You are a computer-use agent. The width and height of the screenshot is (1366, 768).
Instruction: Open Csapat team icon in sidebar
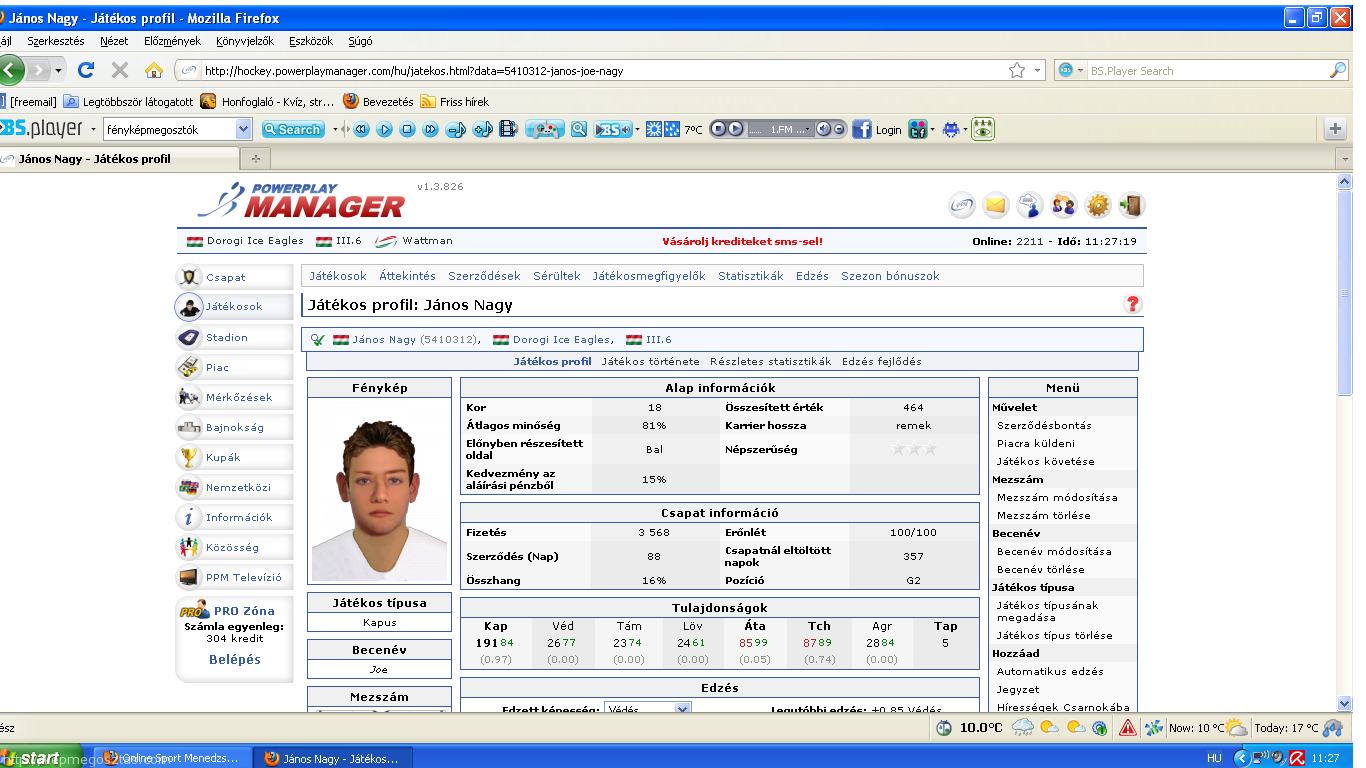(188, 277)
